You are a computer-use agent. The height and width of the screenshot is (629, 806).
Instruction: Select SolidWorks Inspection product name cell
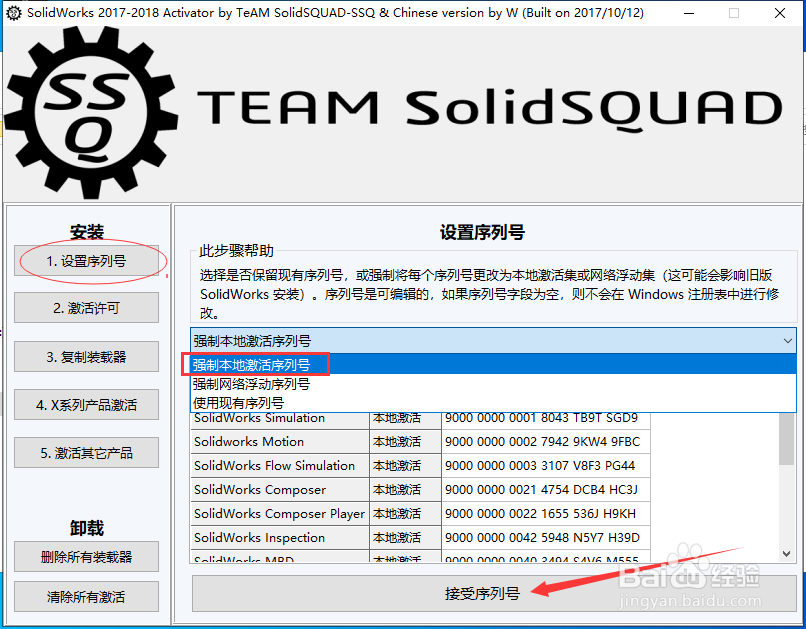click(280, 538)
